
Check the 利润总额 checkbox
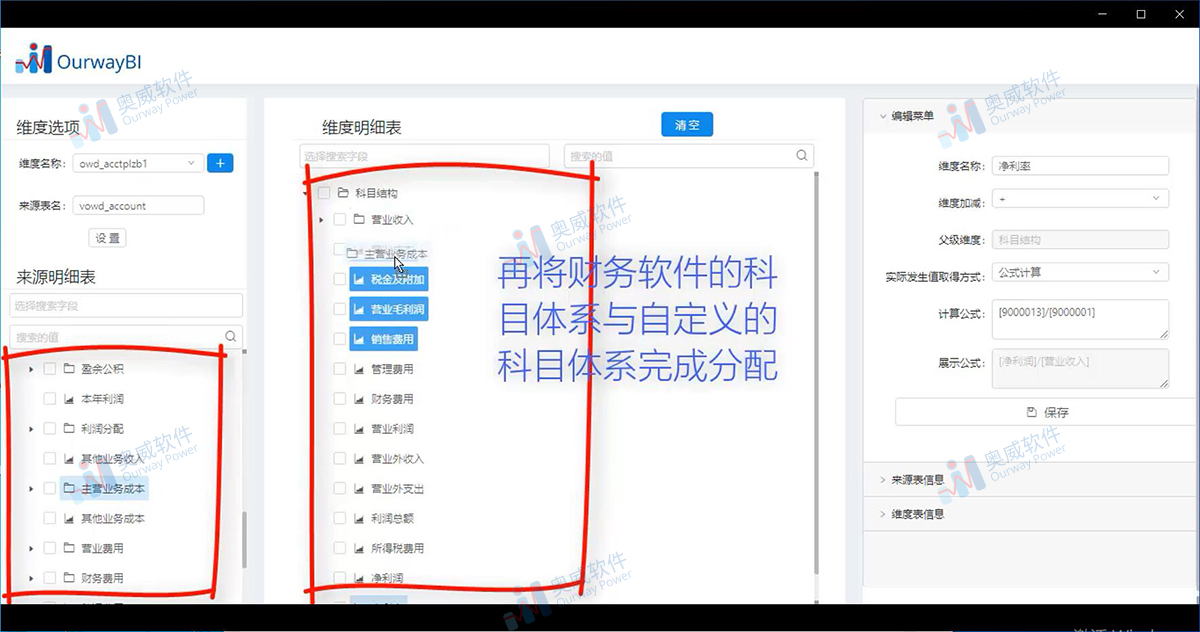[x=340, y=519]
